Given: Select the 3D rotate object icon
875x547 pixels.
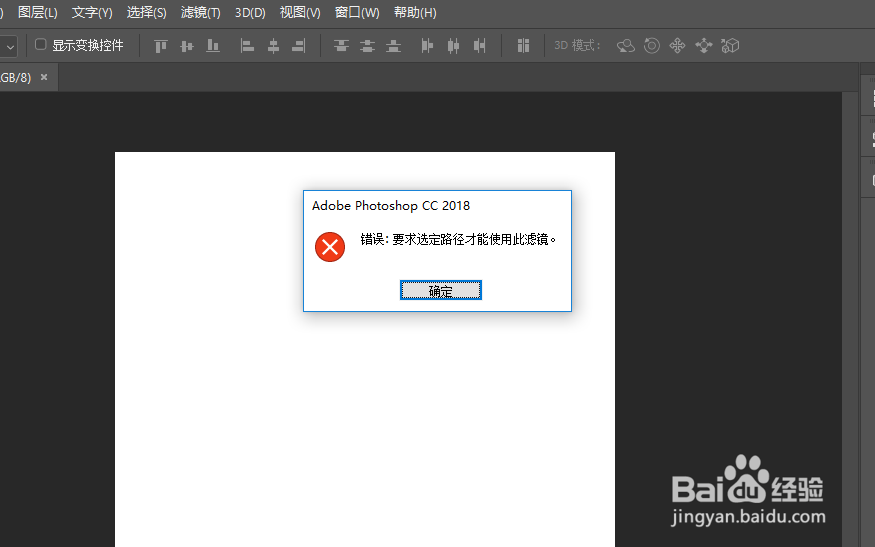Looking at the screenshot, I should [626, 46].
